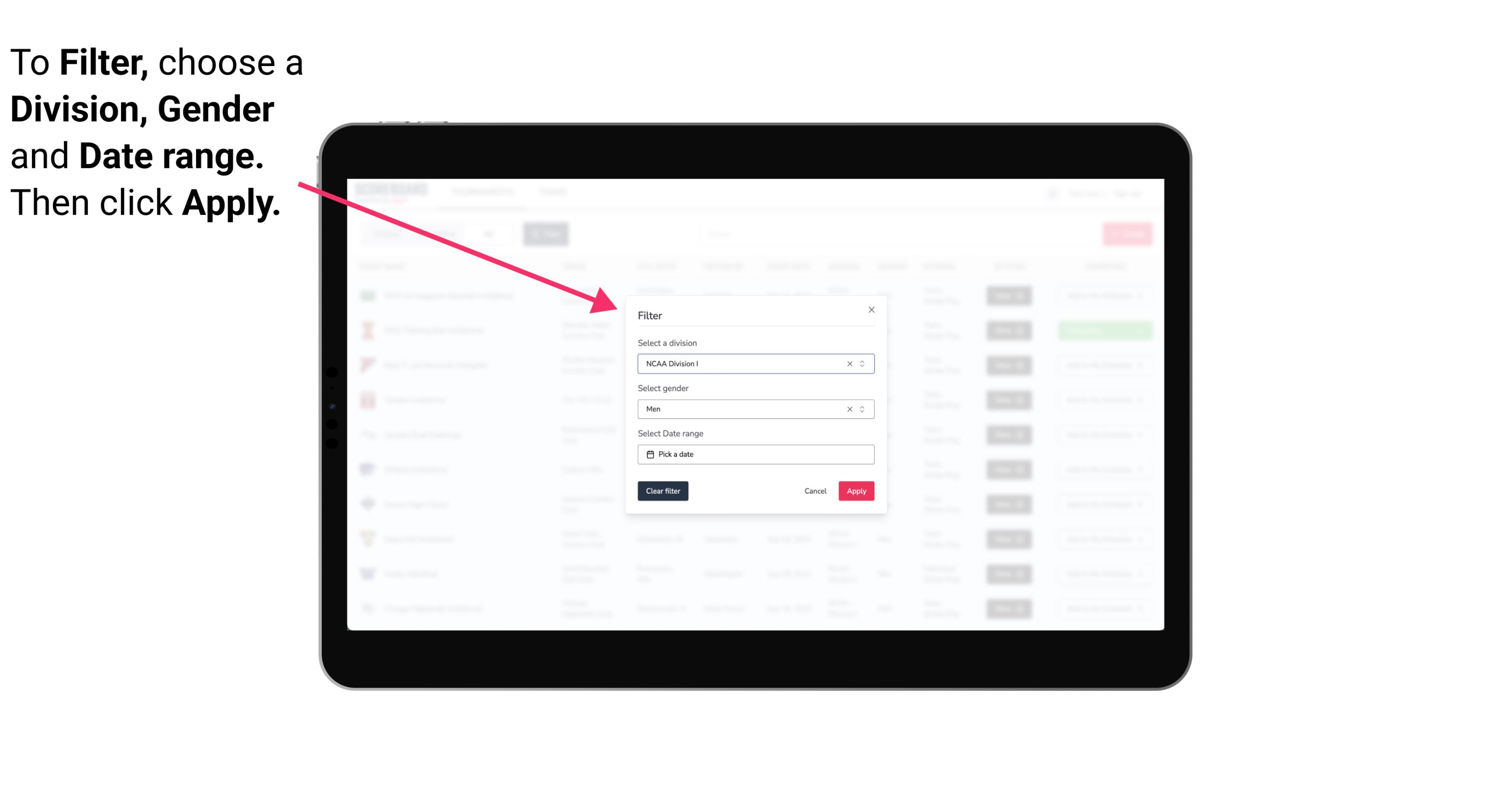Screen dimensions: 1509x812
Task: Click Apply to confirm filter settings
Action: [x=856, y=491]
